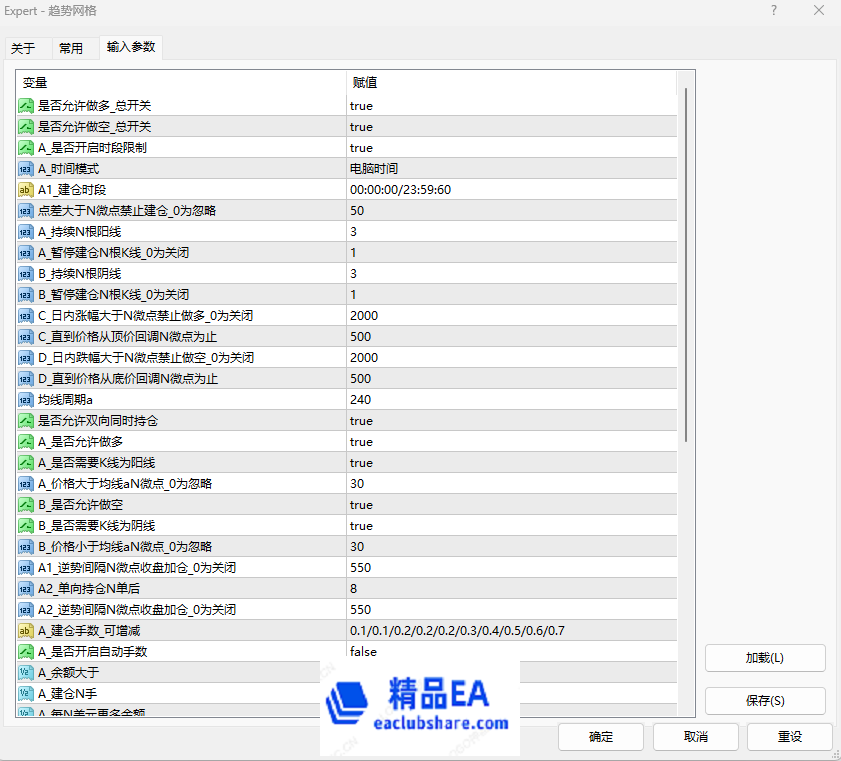Click the boolean icon beside A_是否允许做多
Screen dimensions: 841x761
pos(26,442)
